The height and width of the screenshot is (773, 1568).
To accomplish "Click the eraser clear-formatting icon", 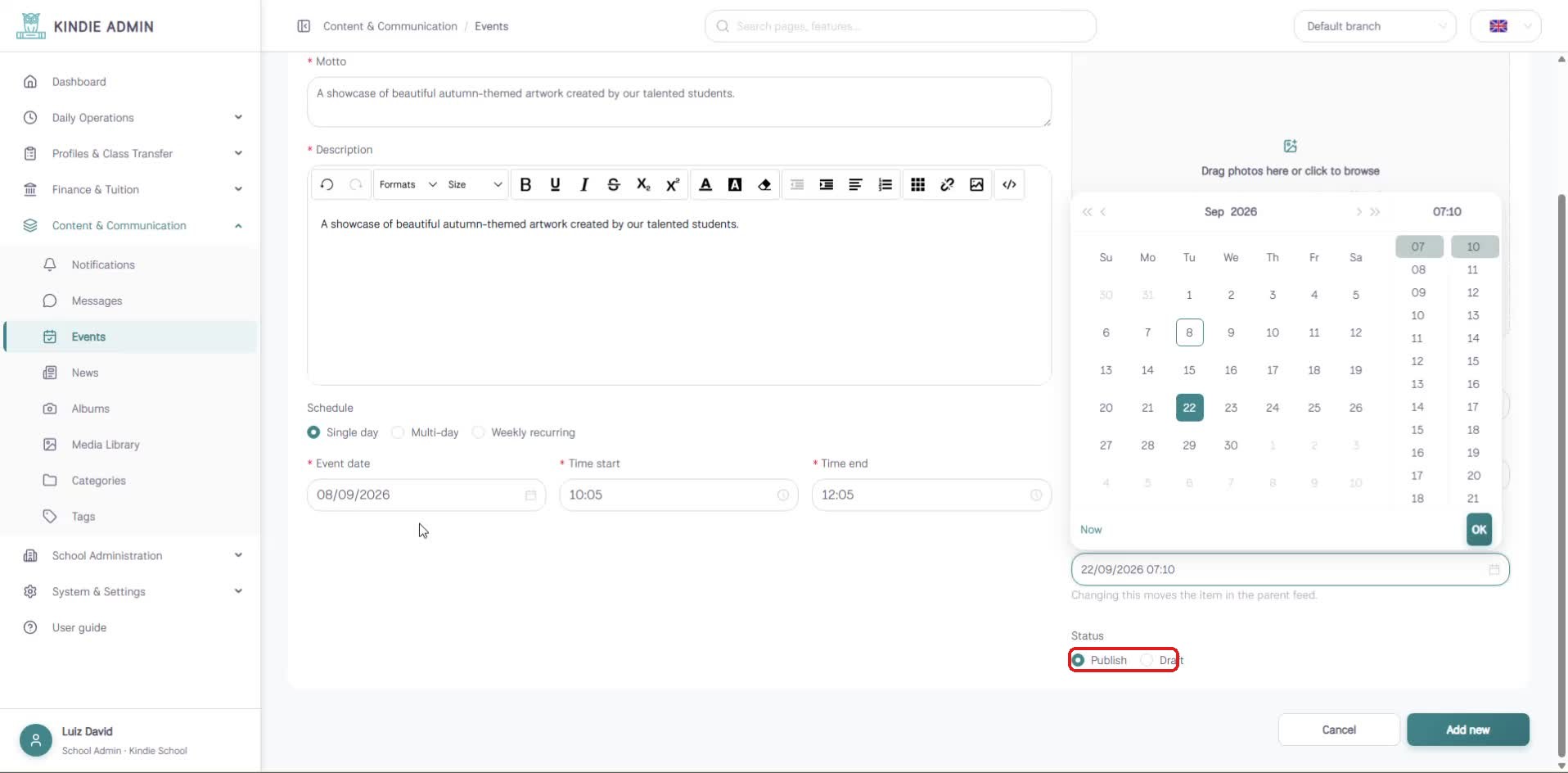I will click(x=764, y=185).
